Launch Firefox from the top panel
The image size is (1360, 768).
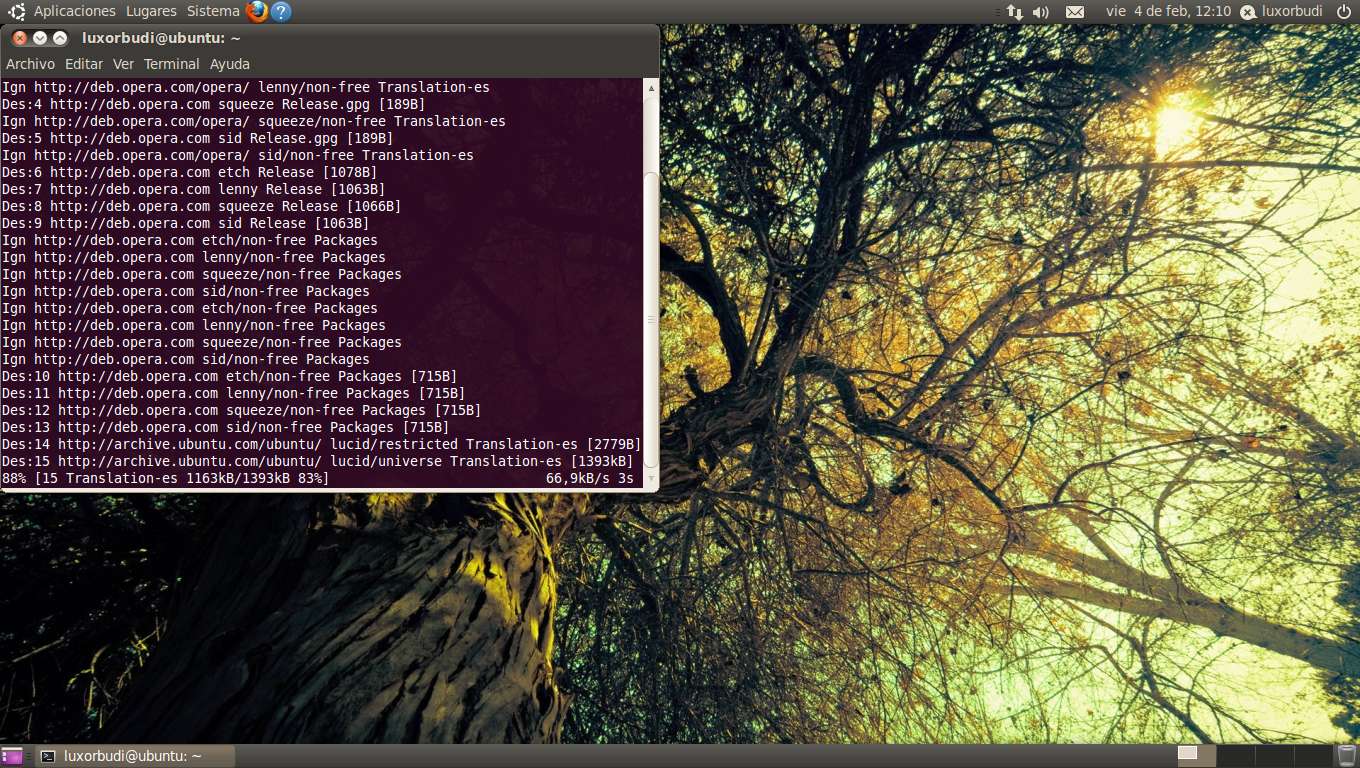coord(257,11)
